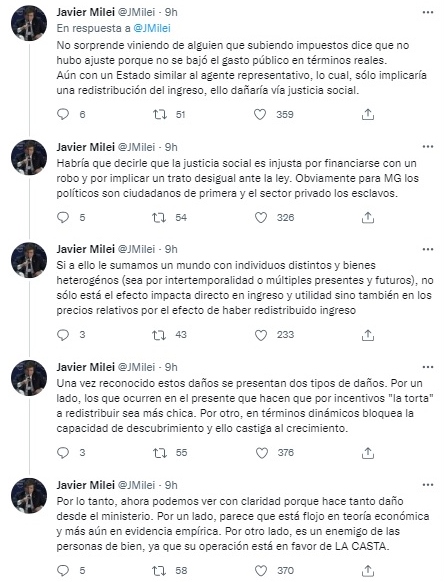Like the tweet with 326 likes
Viewport: 445px width, 582px height.
pos(261,218)
